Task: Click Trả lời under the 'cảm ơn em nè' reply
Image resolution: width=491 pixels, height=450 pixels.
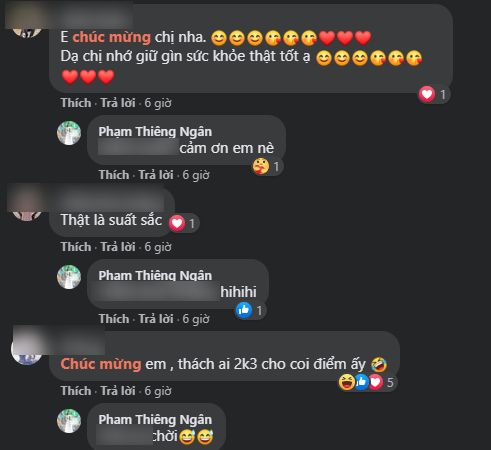Action: 156,175
